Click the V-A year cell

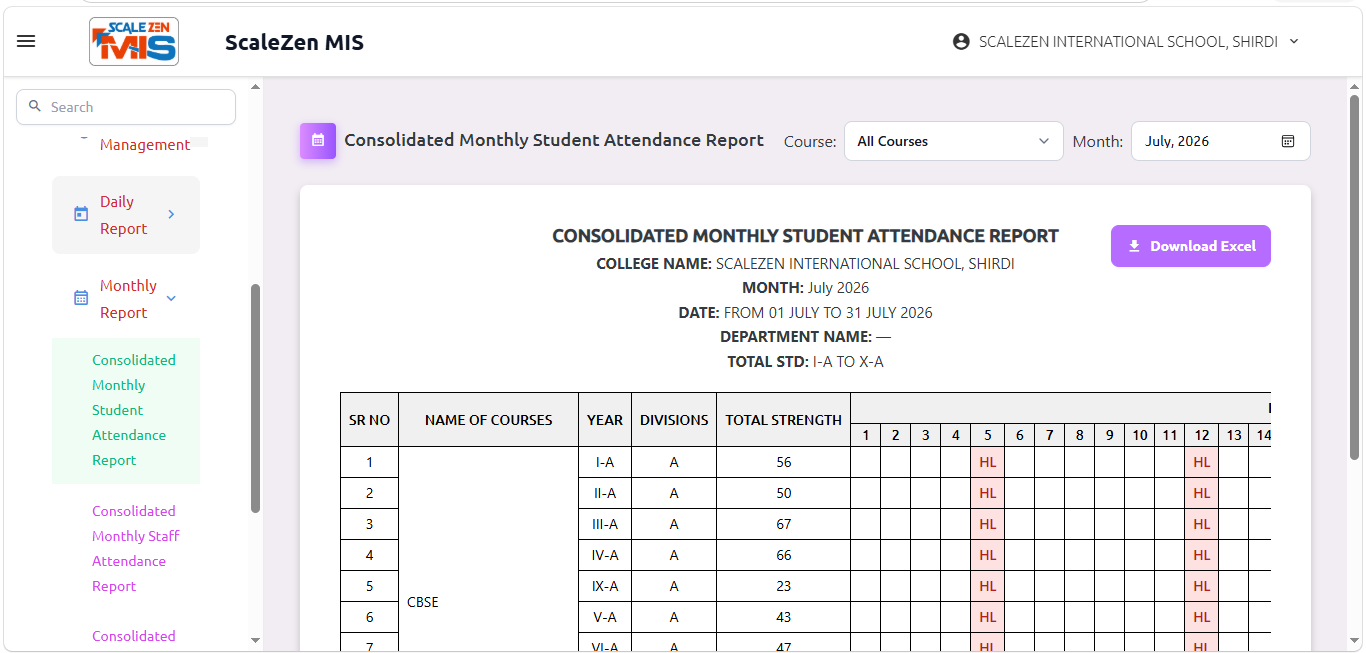click(x=605, y=617)
